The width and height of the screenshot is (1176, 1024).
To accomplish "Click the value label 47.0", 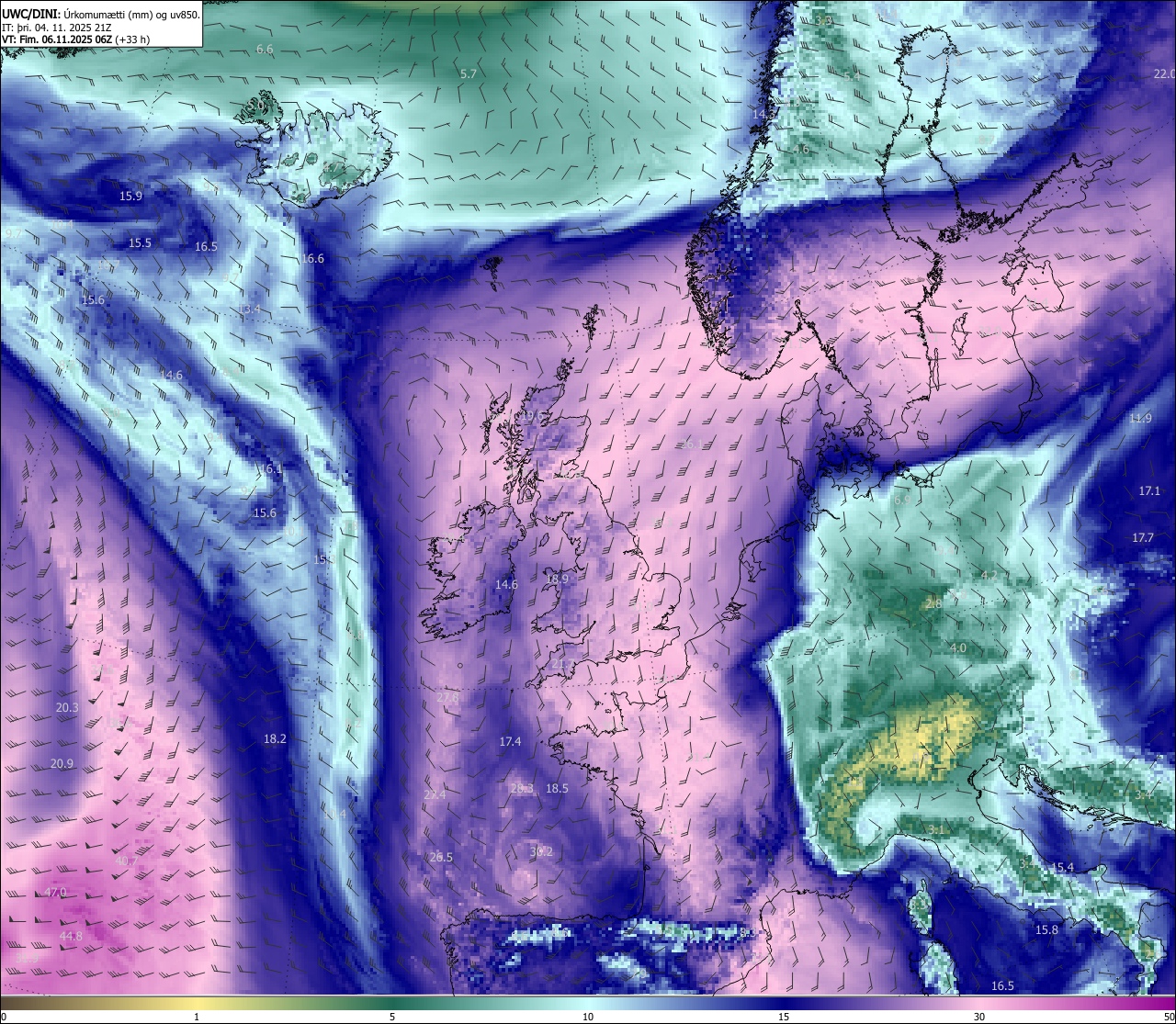I will click(55, 893).
